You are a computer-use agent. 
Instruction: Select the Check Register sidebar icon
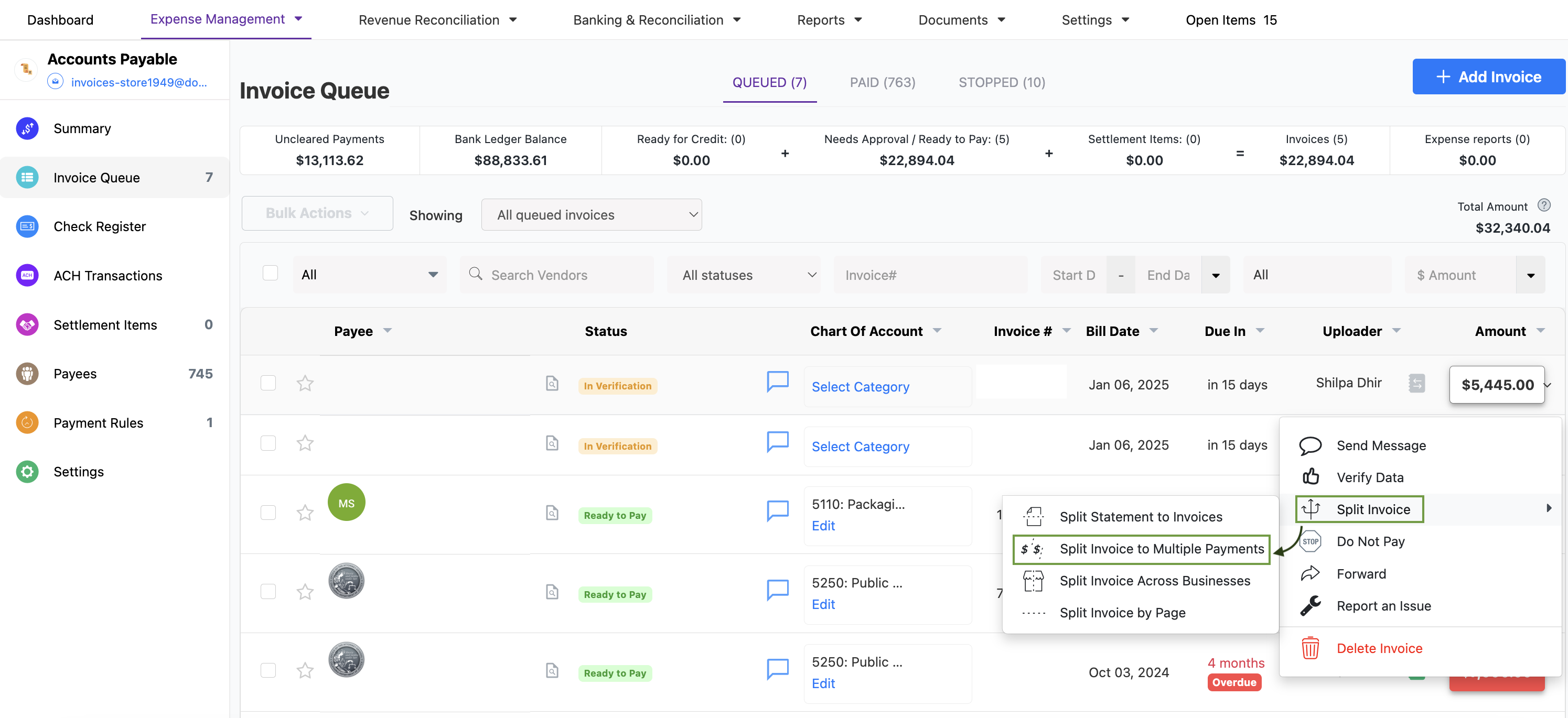click(27, 226)
